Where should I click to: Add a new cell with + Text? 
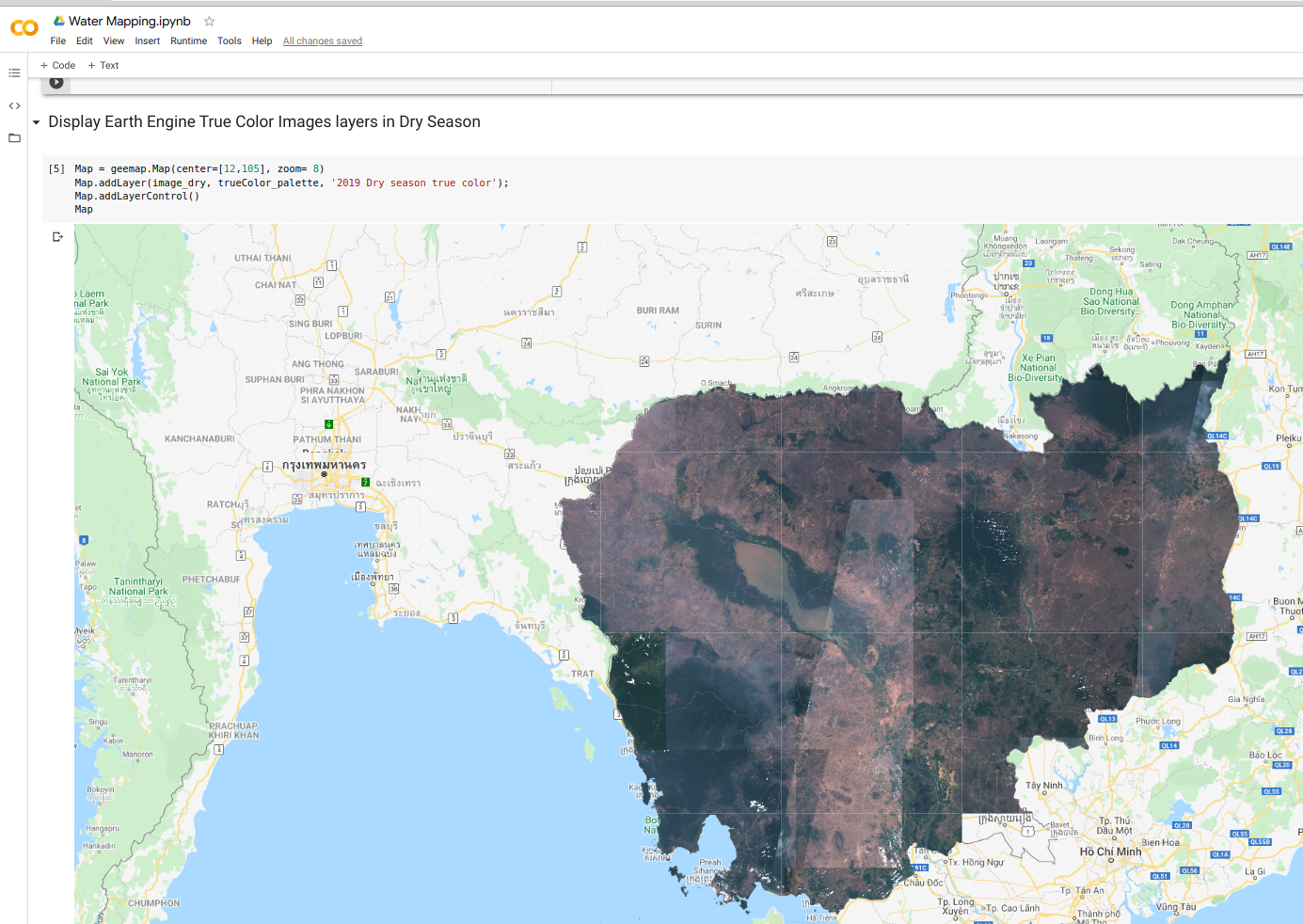click(x=103, y=65)
